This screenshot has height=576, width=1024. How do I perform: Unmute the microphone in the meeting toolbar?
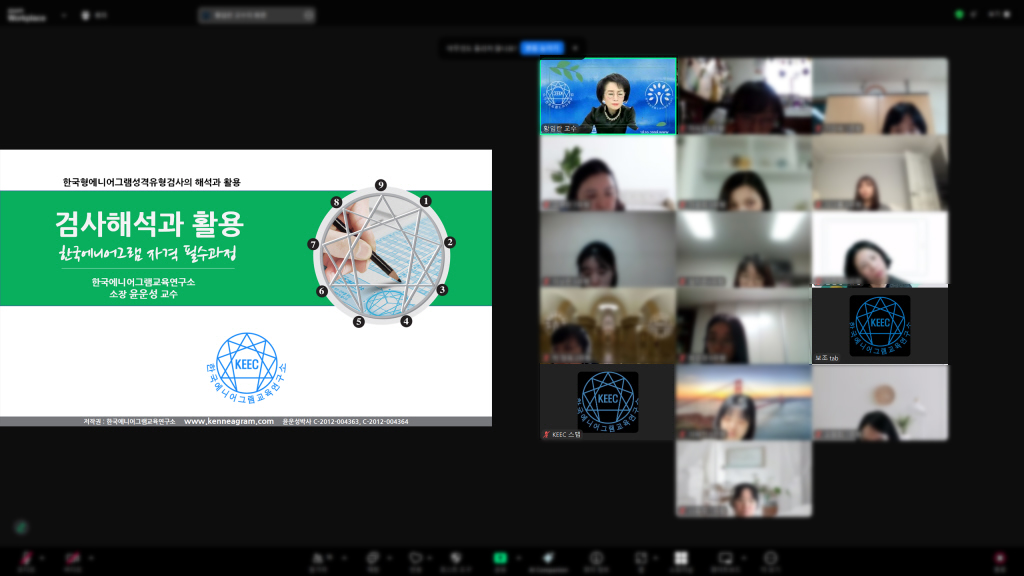(x=26, y=560)
